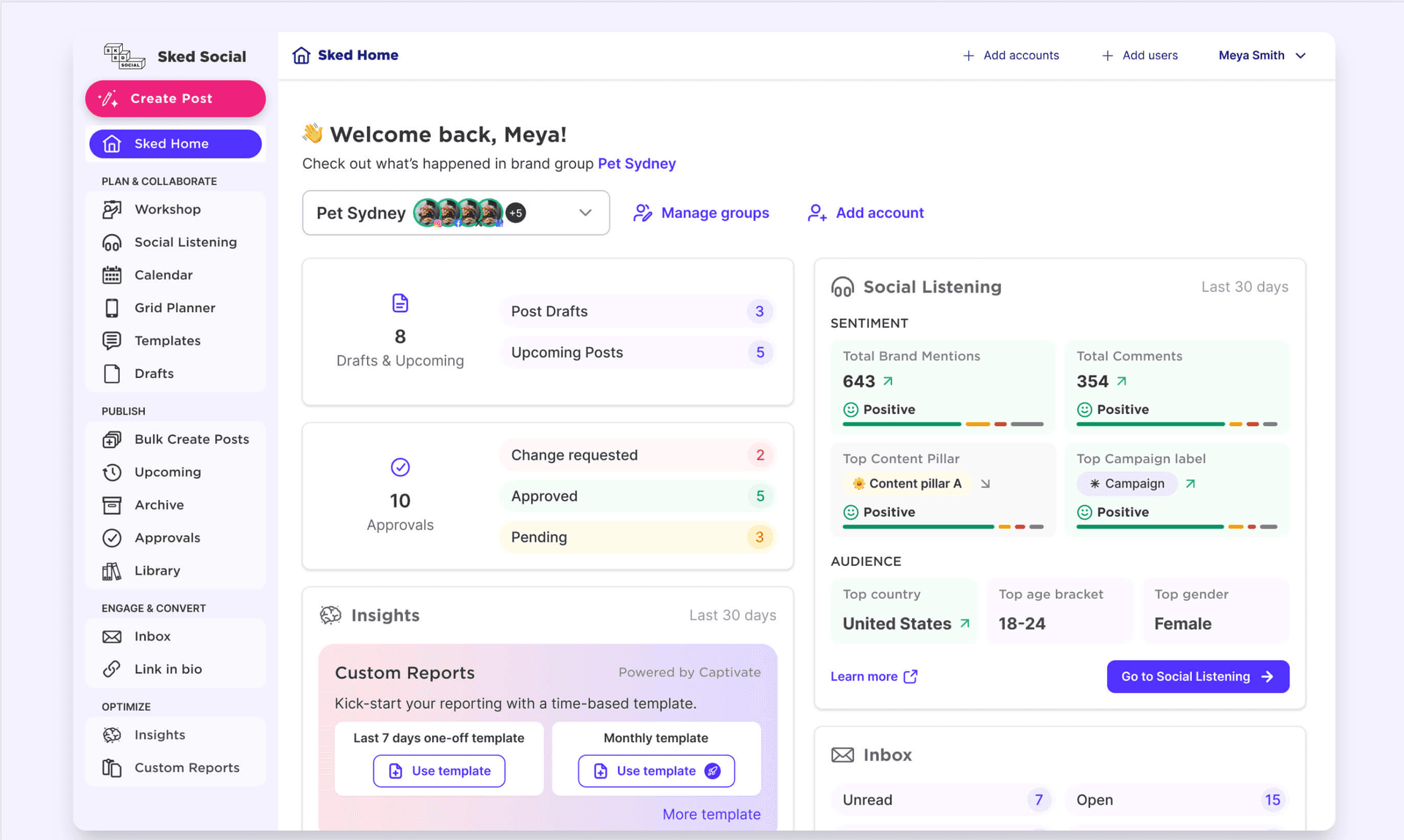This screenshot has width=1404, height=840.
Task: Click the Total Brand Mentions sentiment bar
Action: point(943,424)
